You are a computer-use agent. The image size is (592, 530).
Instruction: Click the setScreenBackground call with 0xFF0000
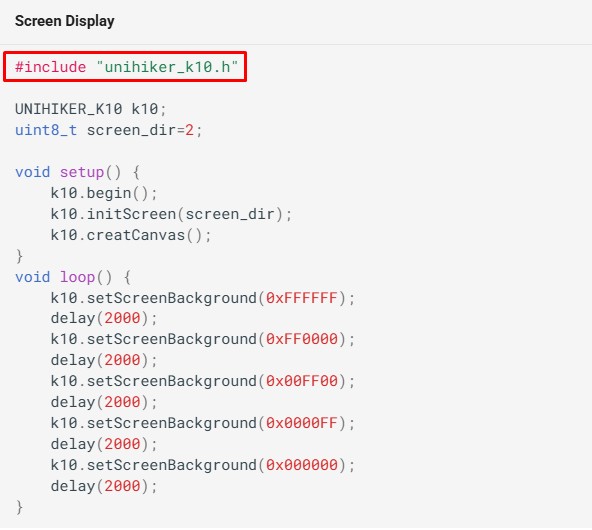pos(203,339)
